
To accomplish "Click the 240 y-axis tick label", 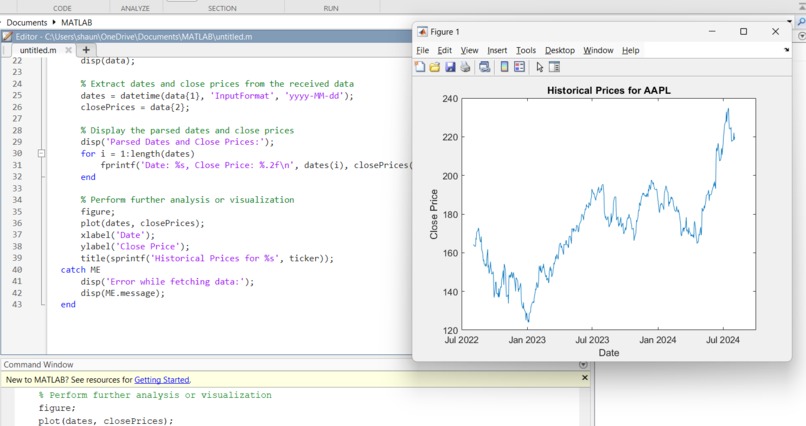I will coord(450,99).
